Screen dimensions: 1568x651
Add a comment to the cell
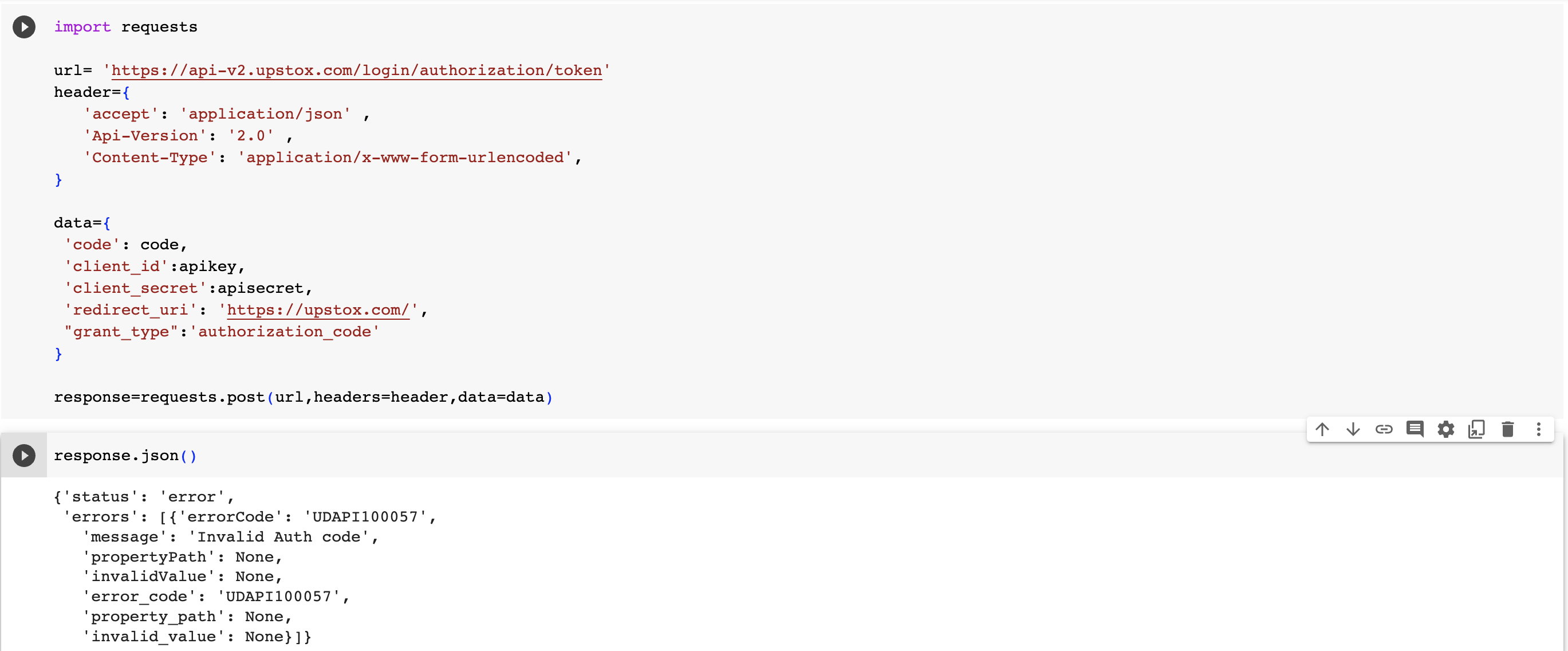[1415, 429]
